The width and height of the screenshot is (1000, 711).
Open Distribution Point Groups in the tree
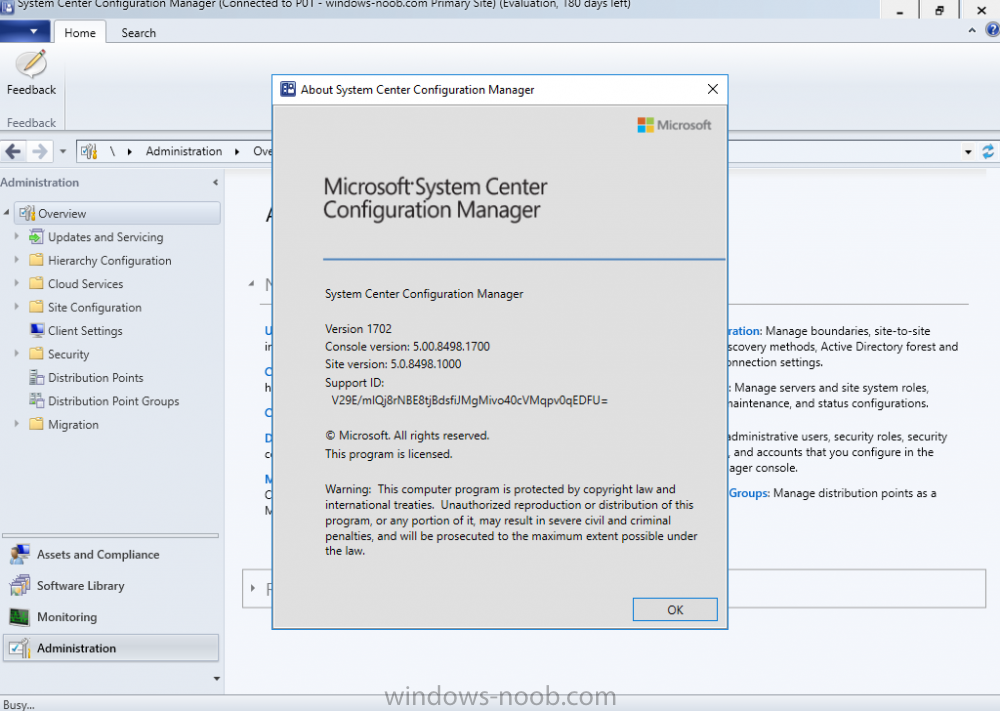[114, 401]
